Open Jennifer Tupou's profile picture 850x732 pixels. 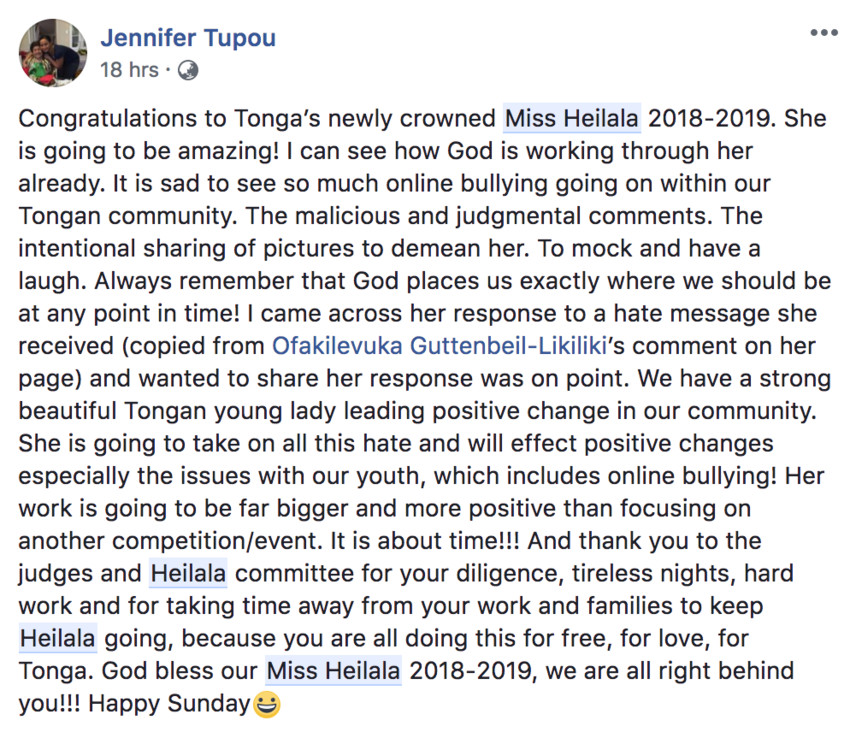coord(53,53)
